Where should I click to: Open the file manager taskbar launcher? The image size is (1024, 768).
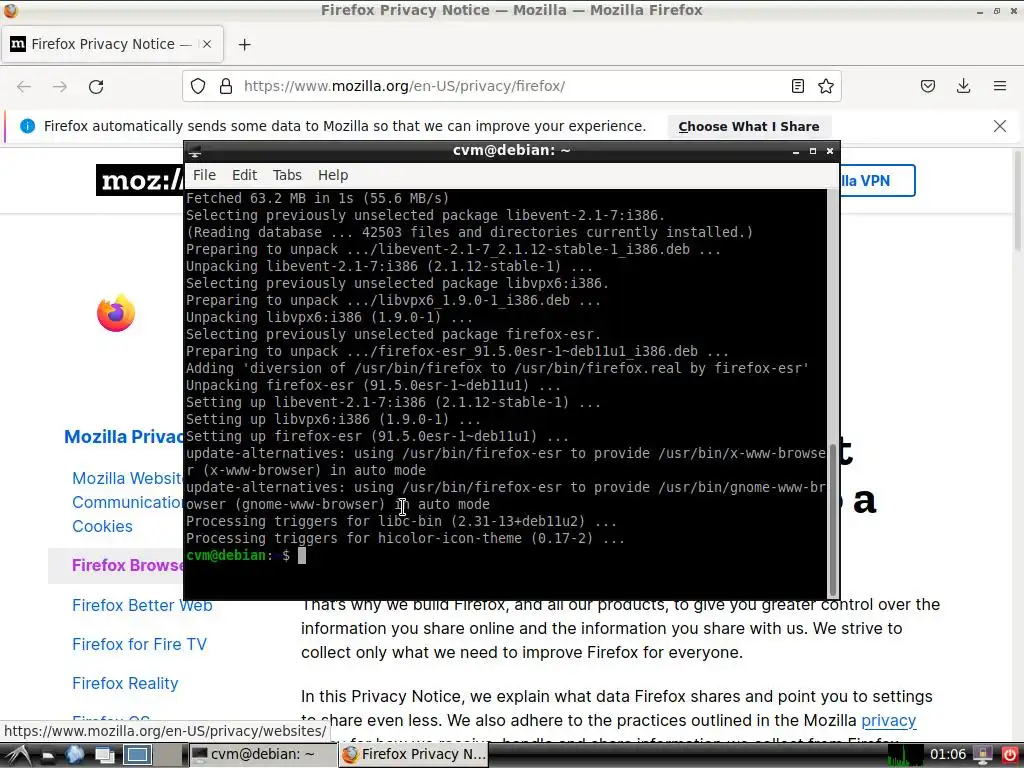point(47,755)
